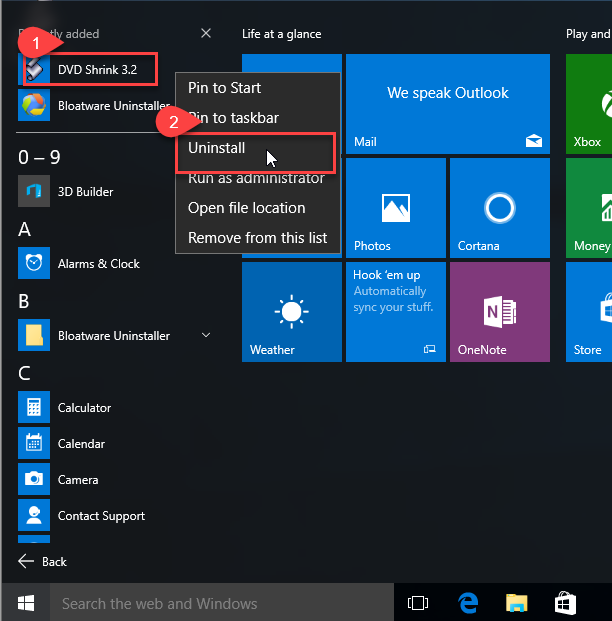This screenshot has height=621, width=612.
Task: Open File Explorer from taskbar
Action: point(517,603)
